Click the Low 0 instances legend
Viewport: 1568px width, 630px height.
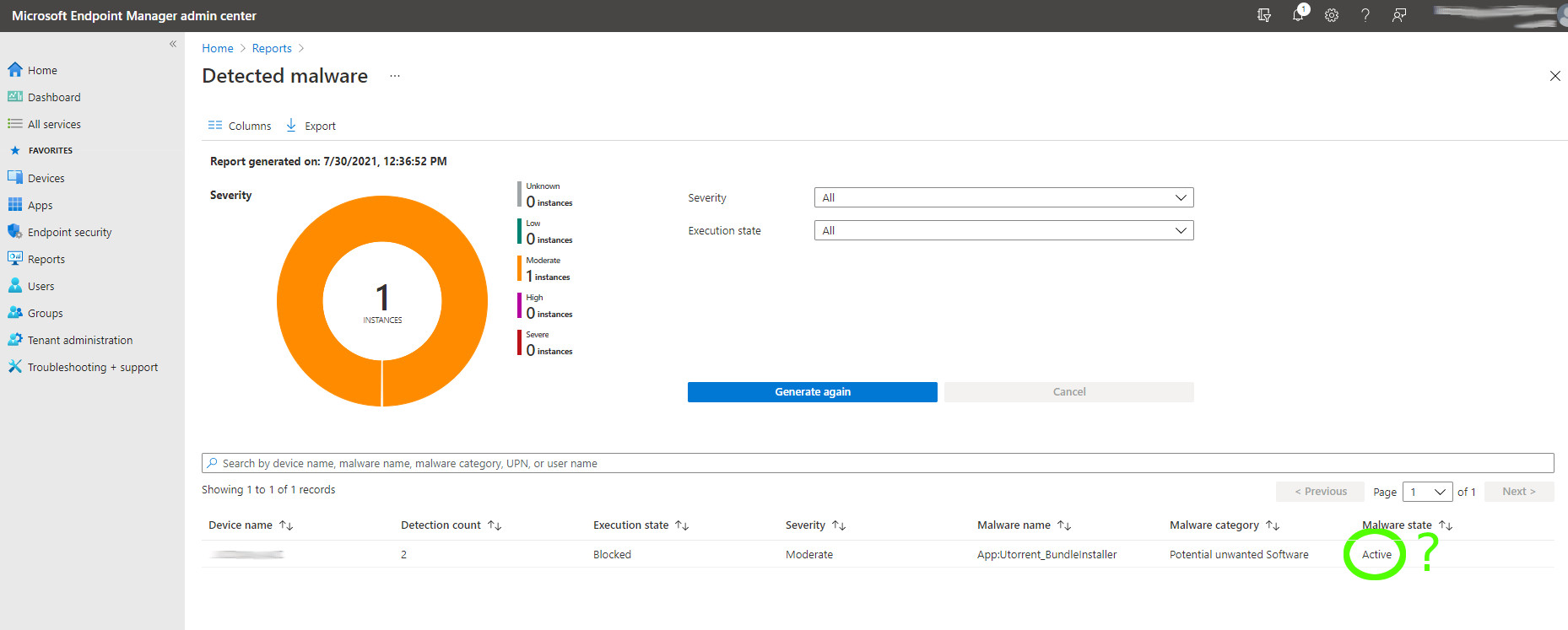(x=545, y=232)
